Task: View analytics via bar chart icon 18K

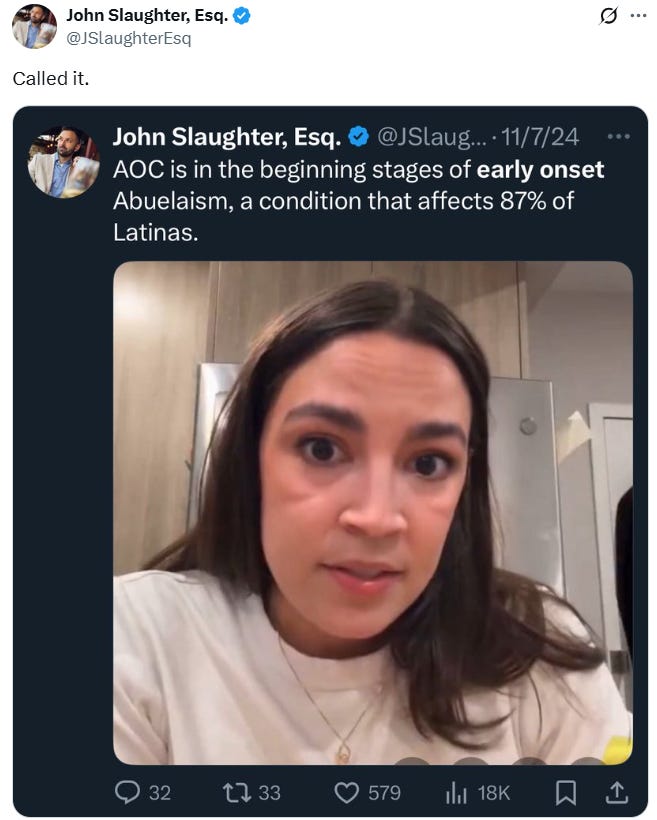Action: click(456, 792)
